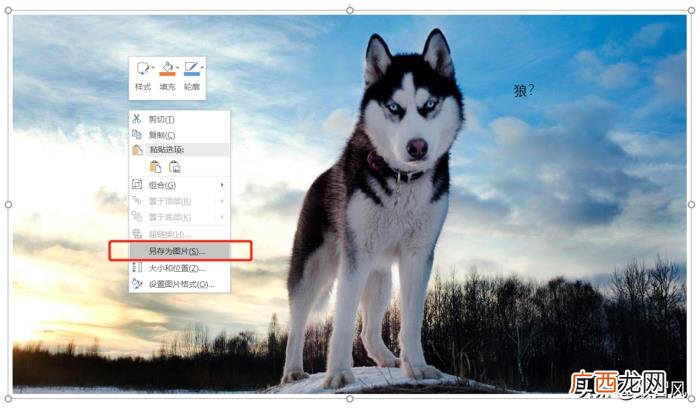700x411 pixels.
Task: Choose 复制(C) from the context menu
Action: pyautogui.click(x=179, y=135)
